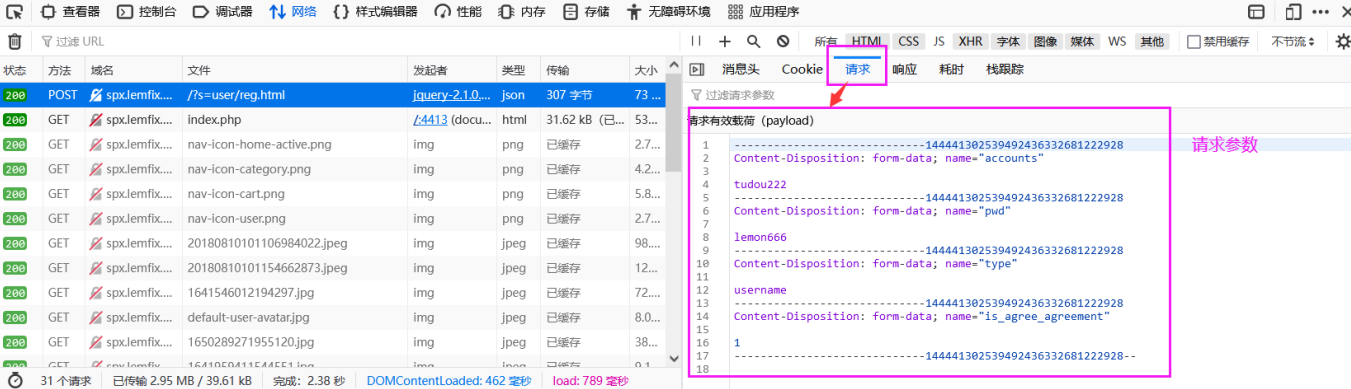Select the default-user-avatar.jpg request
The image size is (1351, 389).
pyautogui.click(x=332, y=317)
